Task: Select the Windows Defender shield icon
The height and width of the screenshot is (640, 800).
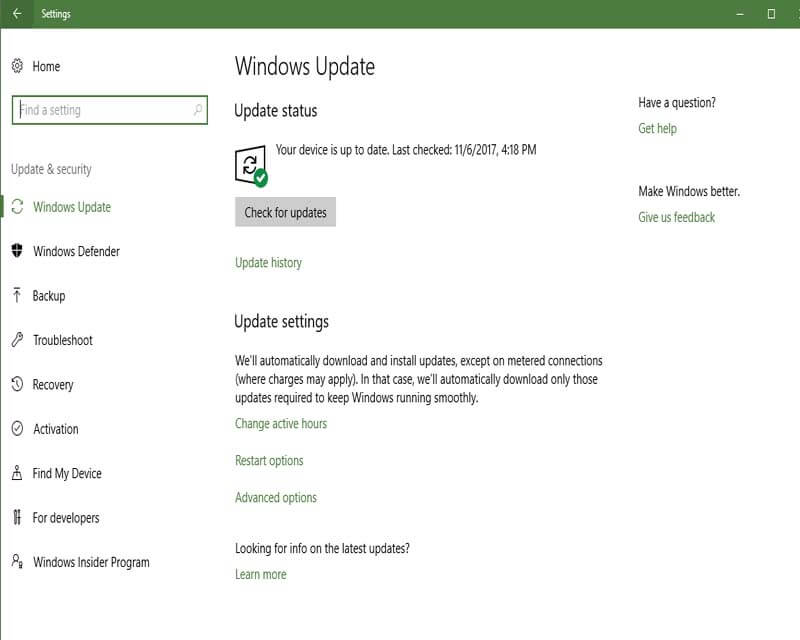Action: 16,251
